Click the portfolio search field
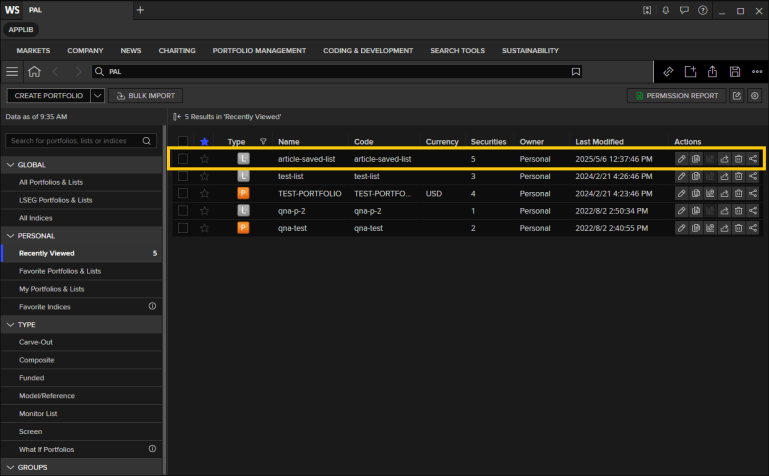The height and width of the screenshot is (476, 769). pos(81,141)
